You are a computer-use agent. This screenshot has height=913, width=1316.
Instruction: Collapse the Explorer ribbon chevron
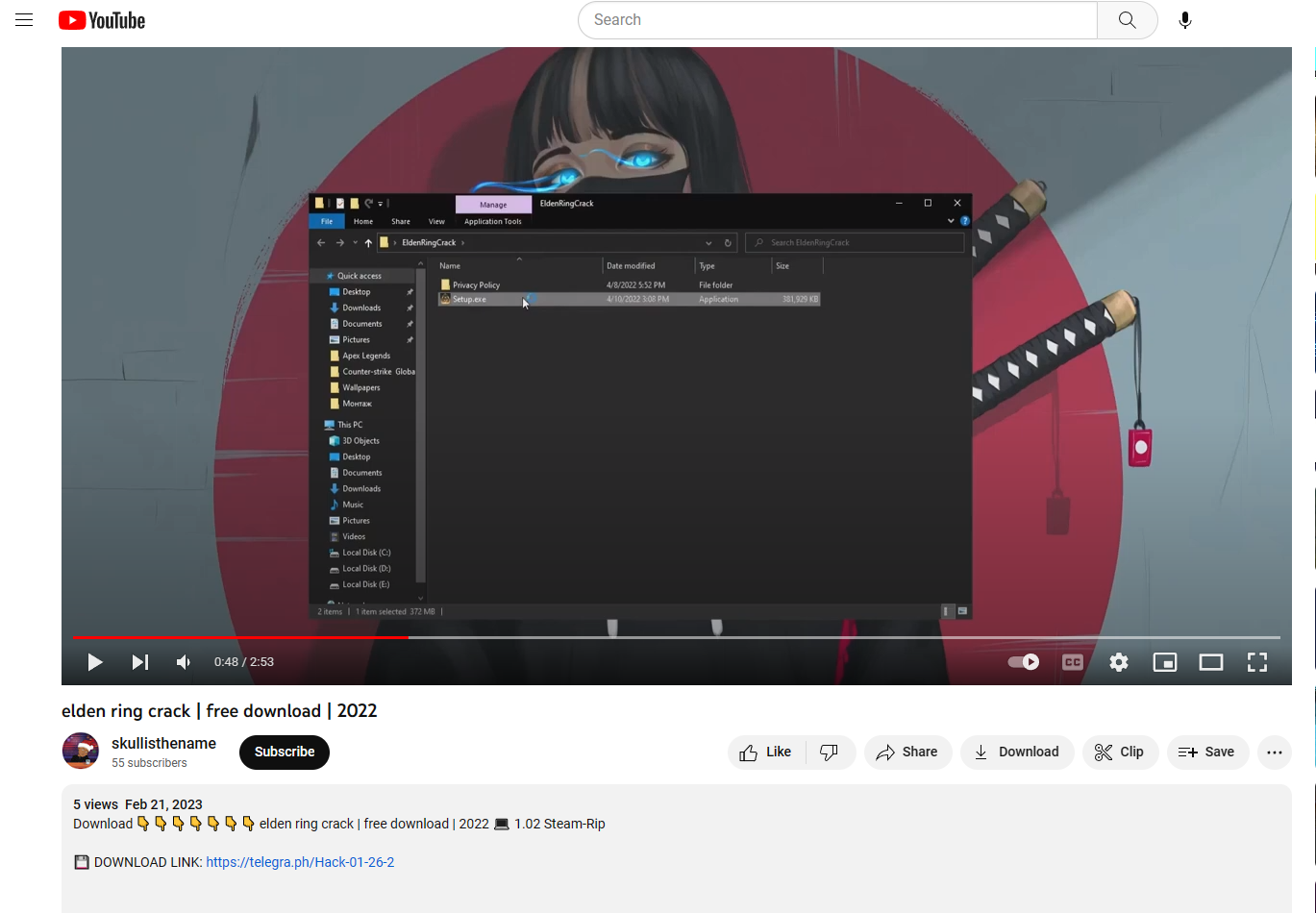pos(952,221)
